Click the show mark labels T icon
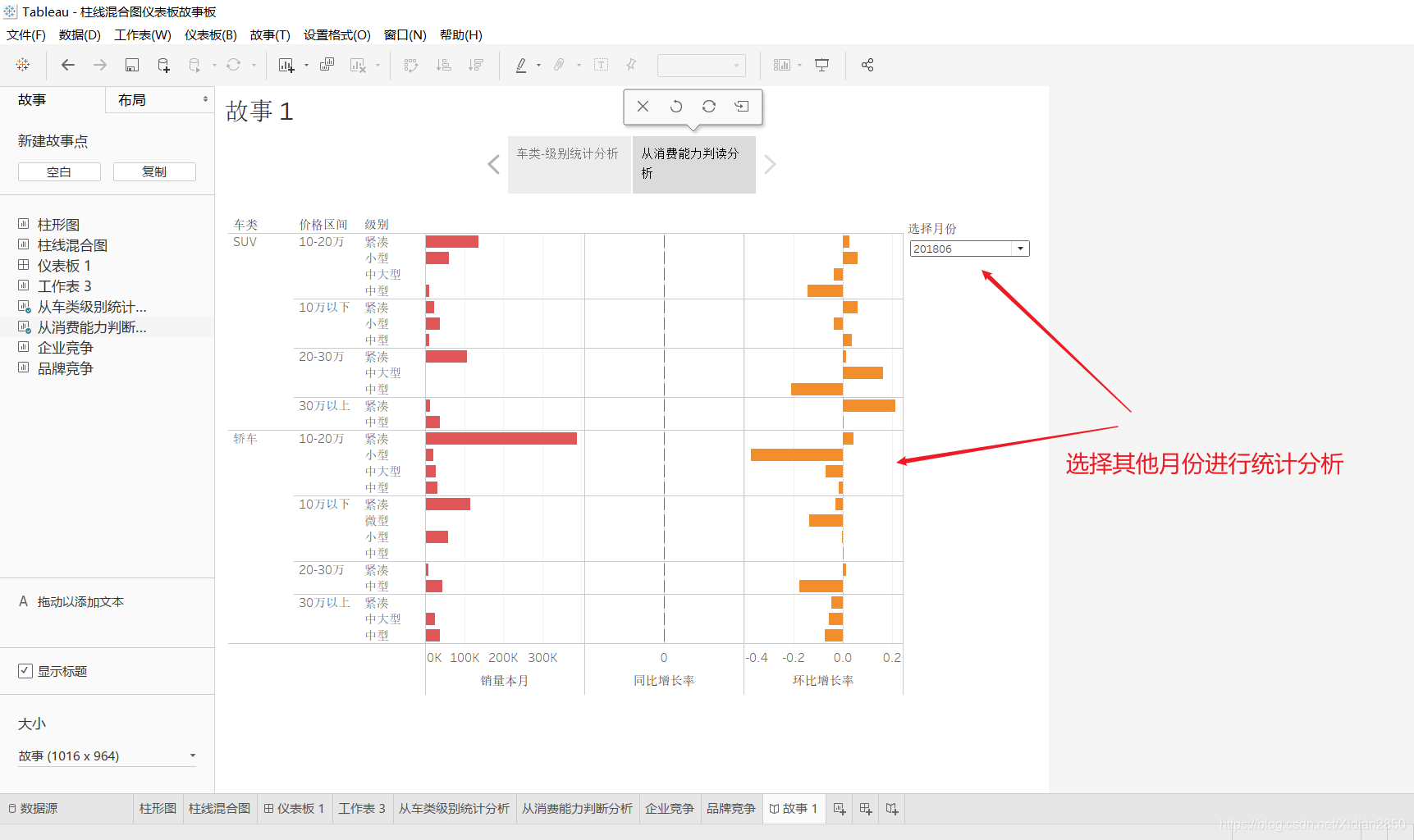The width and height of the screenshot is (1414, 840). pos(602,65)
